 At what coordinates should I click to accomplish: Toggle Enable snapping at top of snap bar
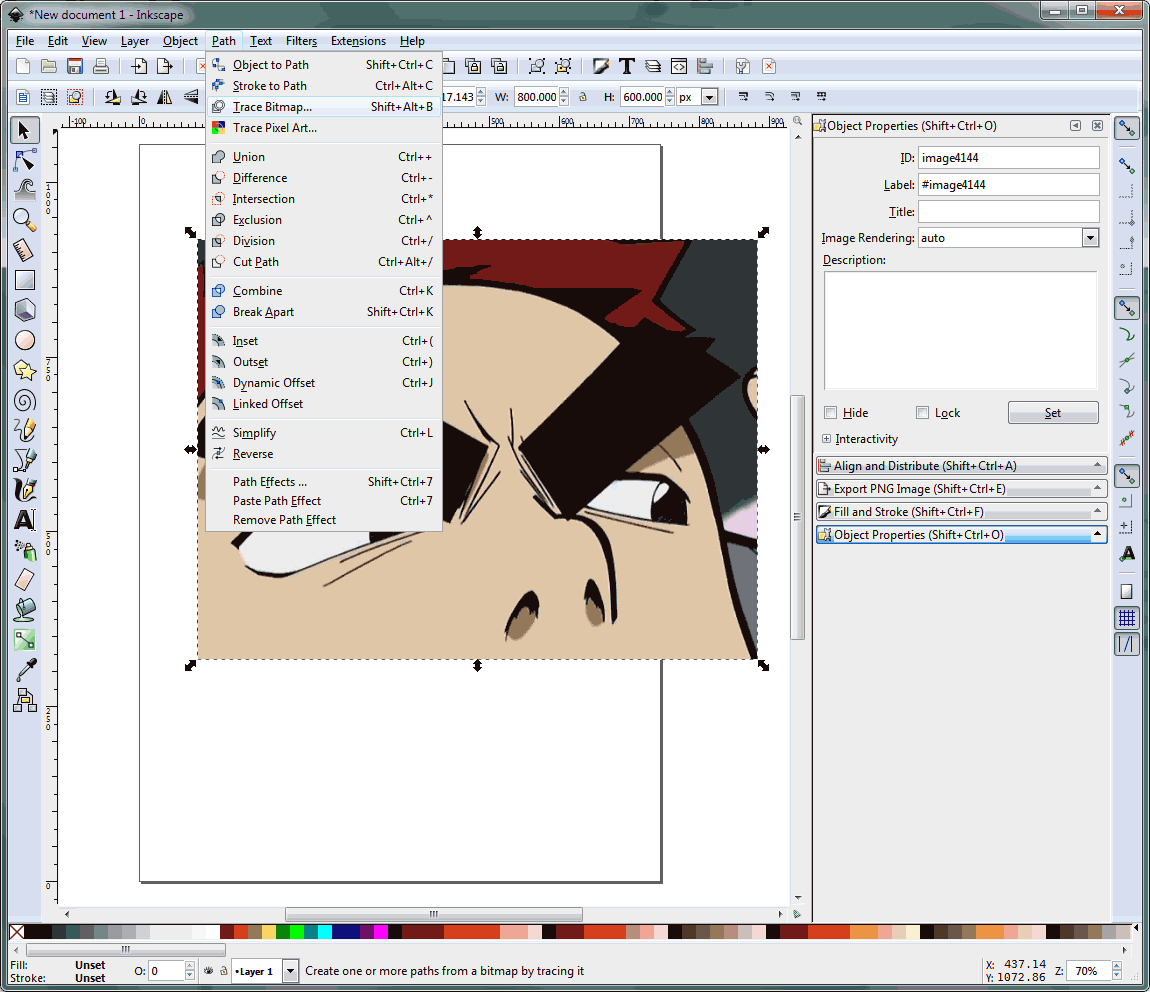coord(1127,129)
